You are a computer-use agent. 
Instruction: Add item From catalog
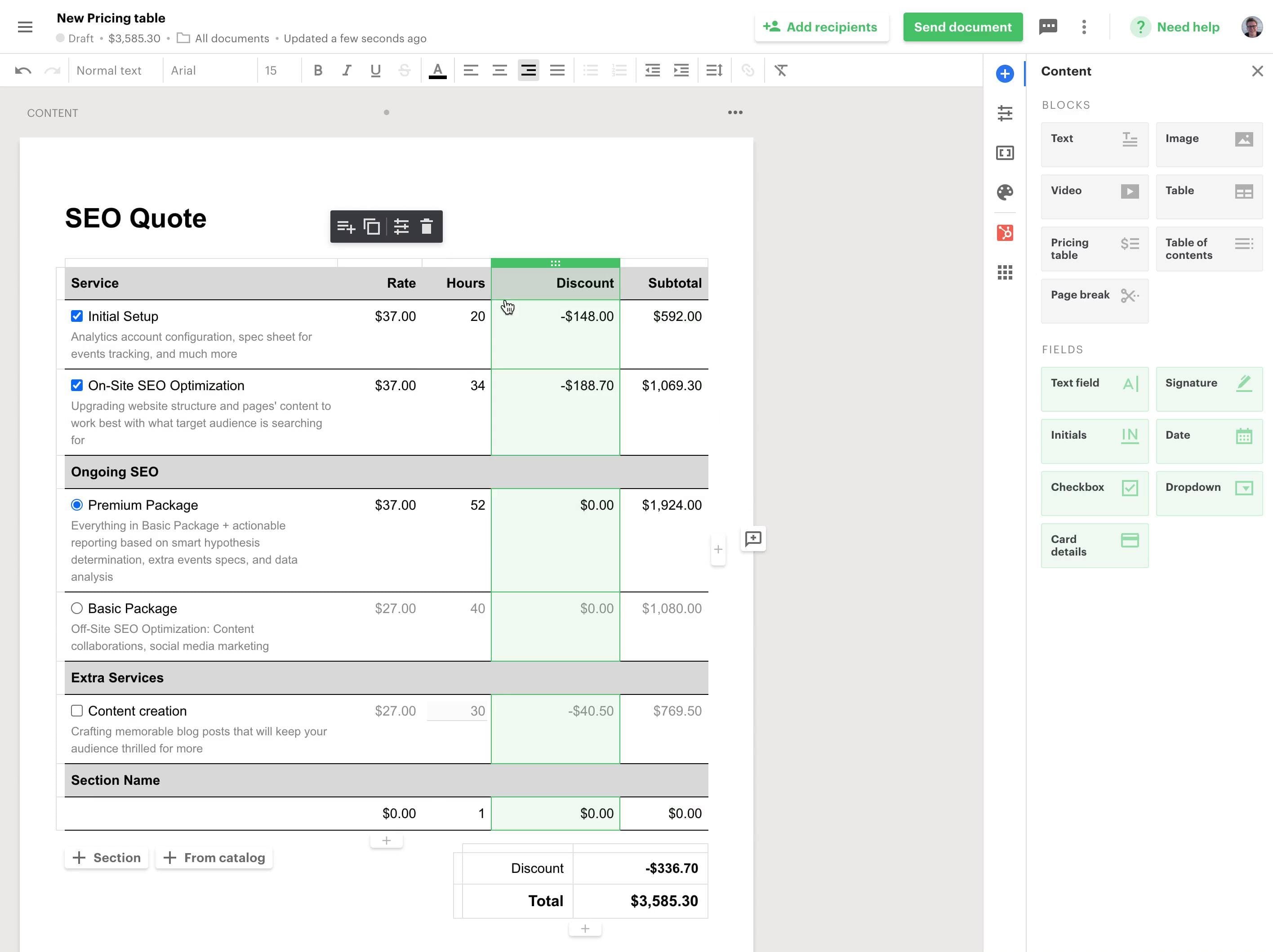pos(214,858)
